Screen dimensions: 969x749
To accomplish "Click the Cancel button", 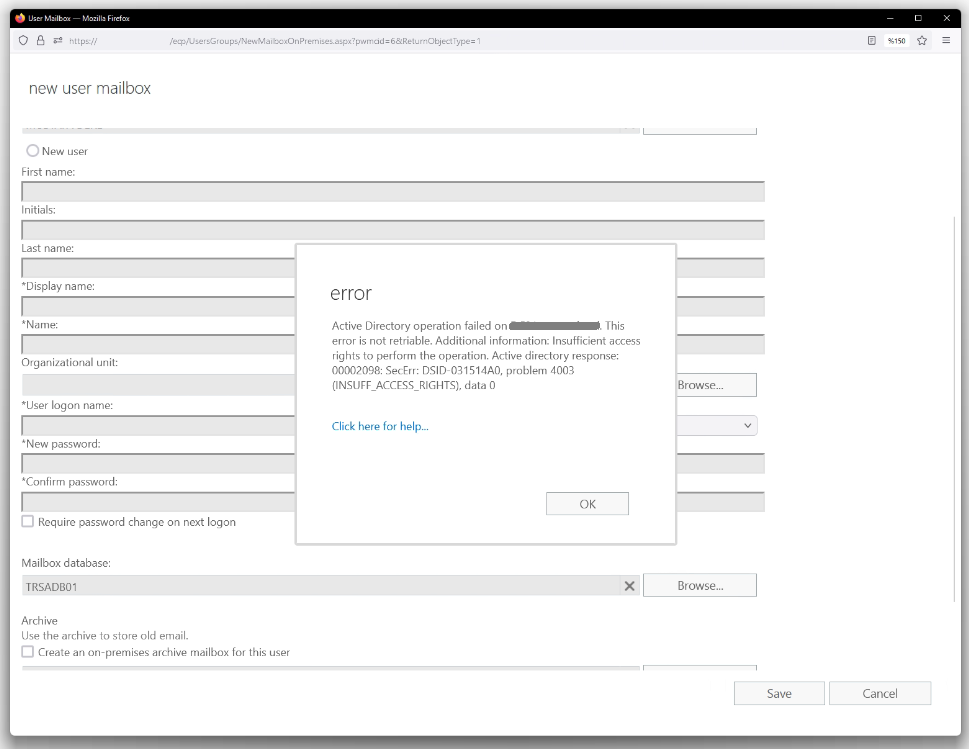I will pyautogui.click(x=879, y=693).
